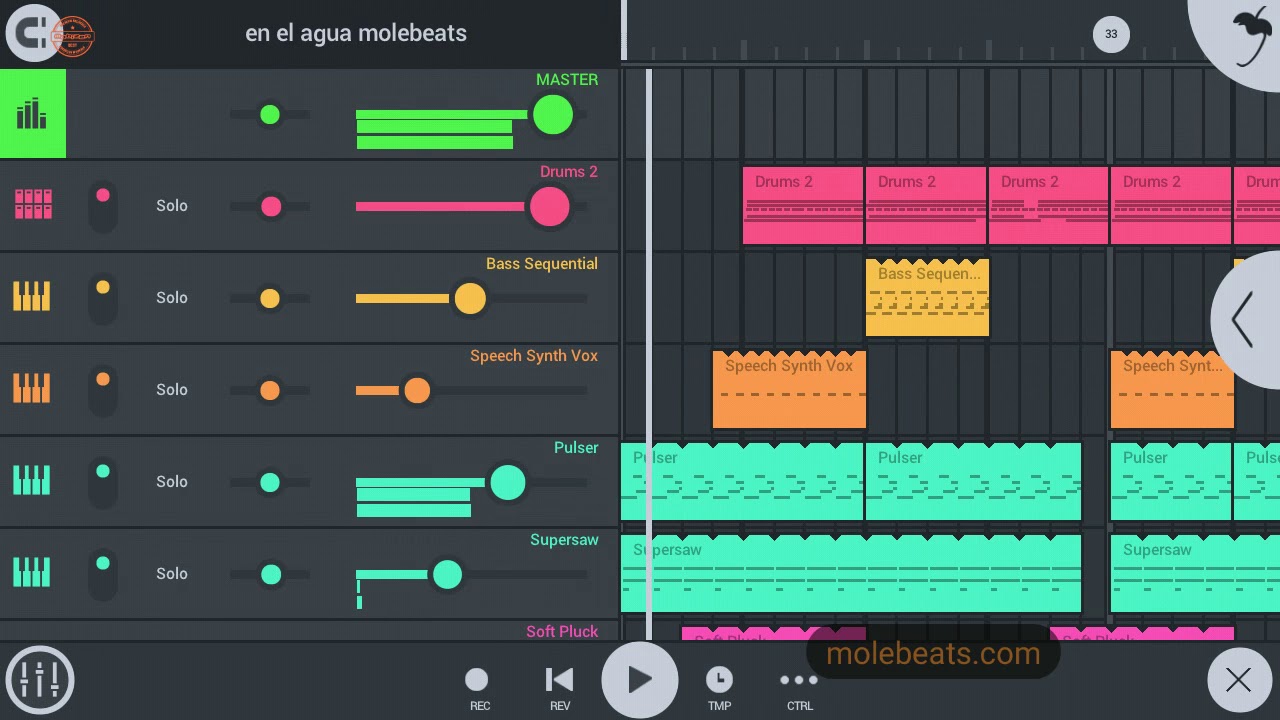Image resolution: width=1280 pixels, height=720 pixels.
Task: Click the MASTER pan slider knob
Action: pos(270,115)
